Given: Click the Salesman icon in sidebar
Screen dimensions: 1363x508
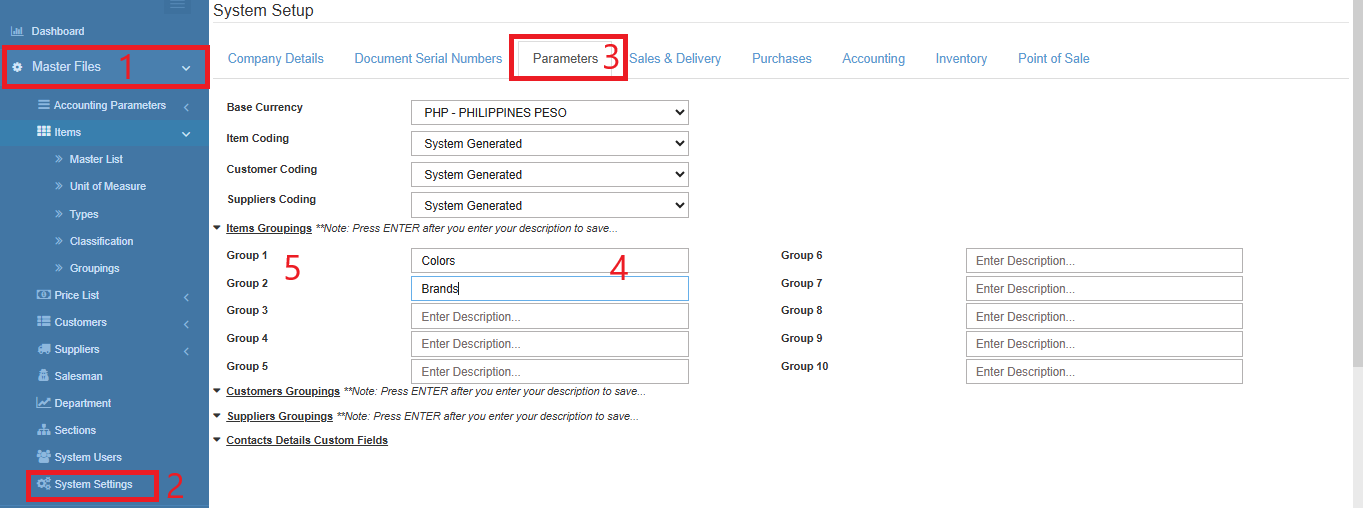Looking at the screenshot, I should 43,376.
